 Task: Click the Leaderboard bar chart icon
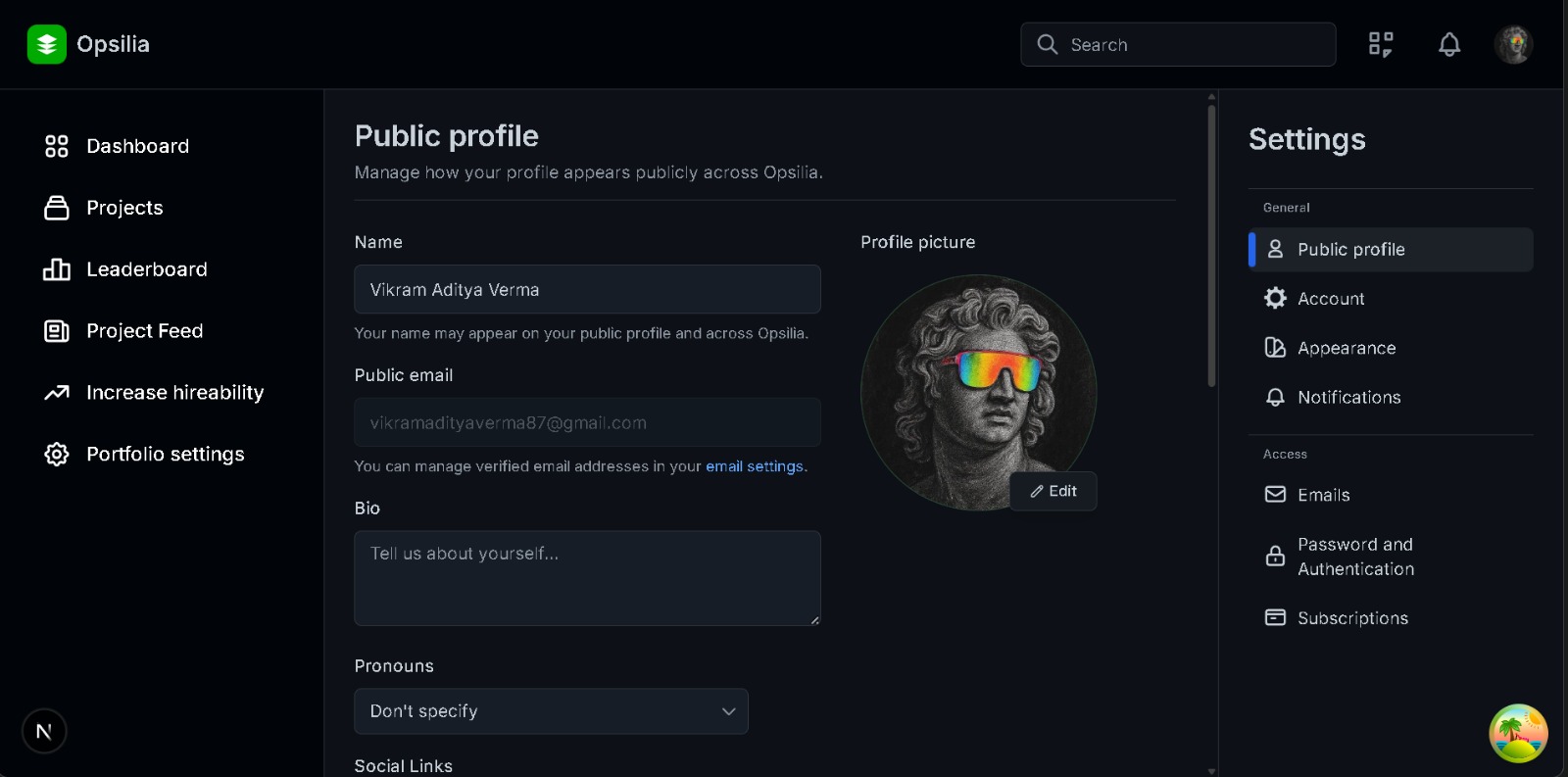(x=57, y=269)
